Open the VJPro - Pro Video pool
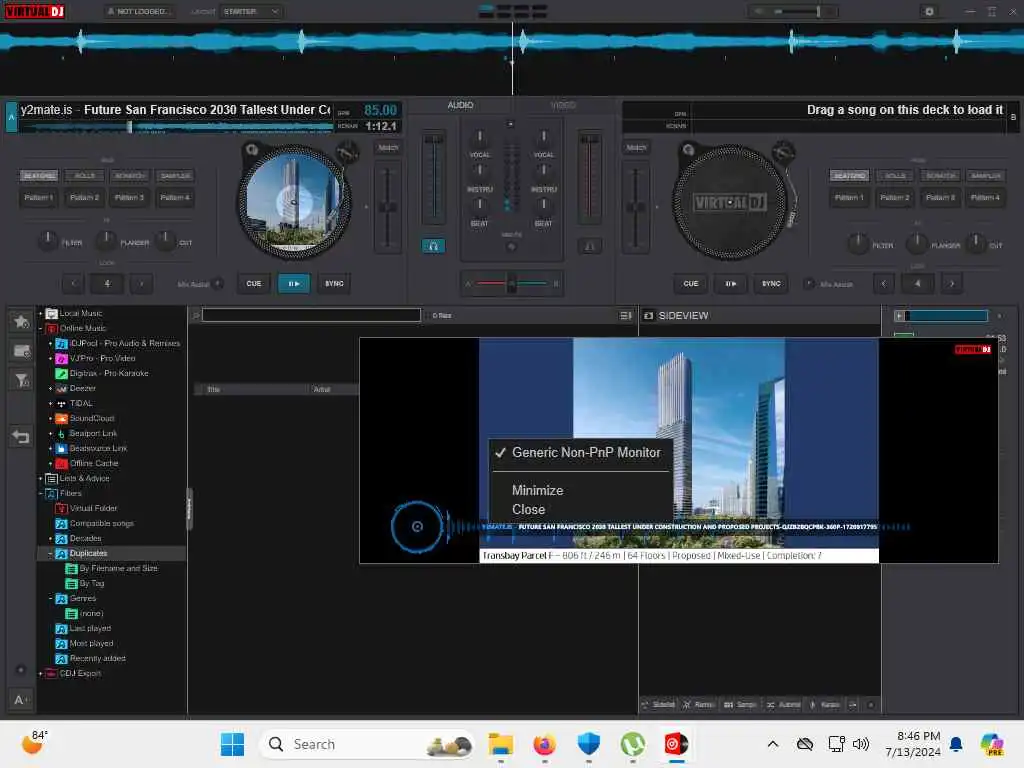Viewport: 1024px width, 768px height. coord(102,359)
